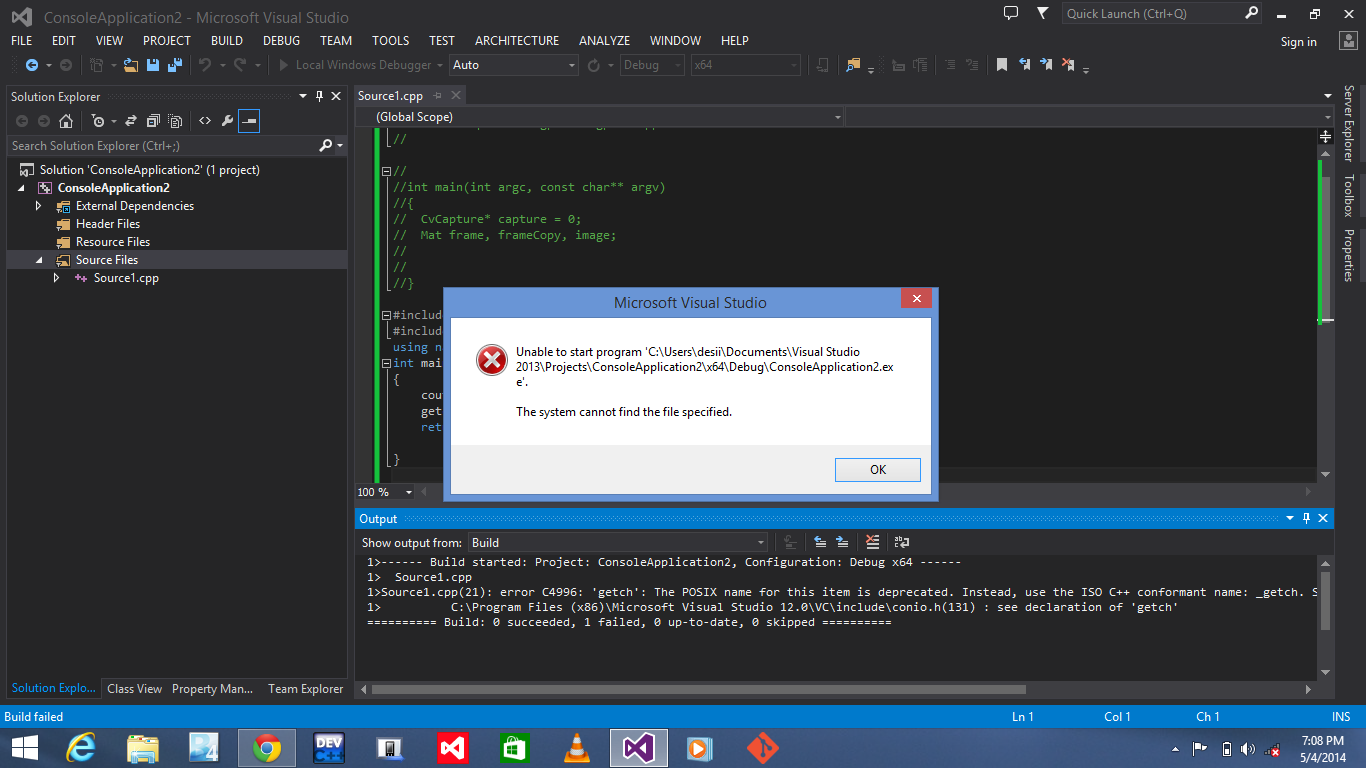Go to previous bookmark icon
This screenshot has height=768, width=1366.
tap(1024, 65)
